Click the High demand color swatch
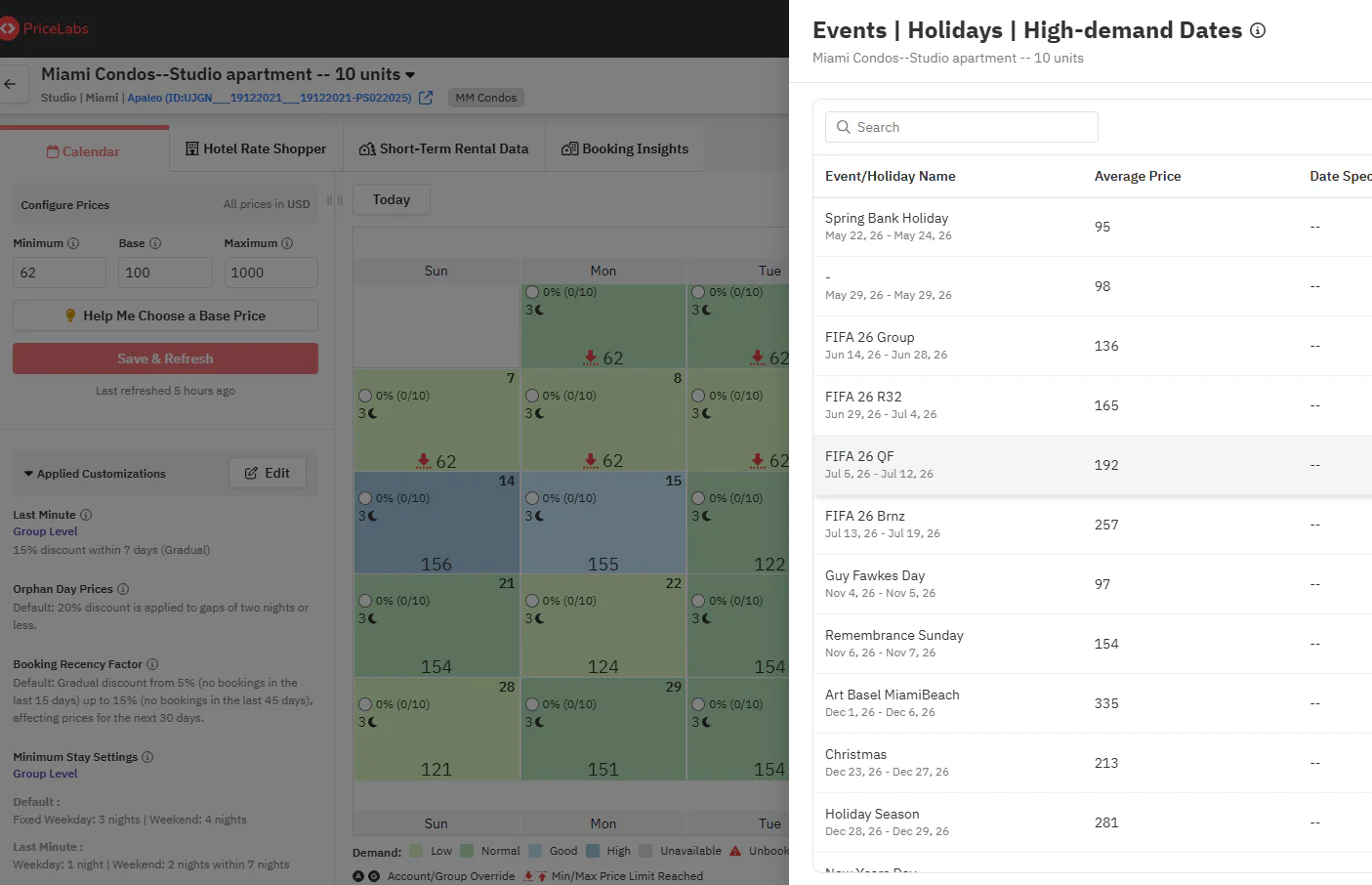This screenshot has height=885, width=1372. tap(593, 851)
